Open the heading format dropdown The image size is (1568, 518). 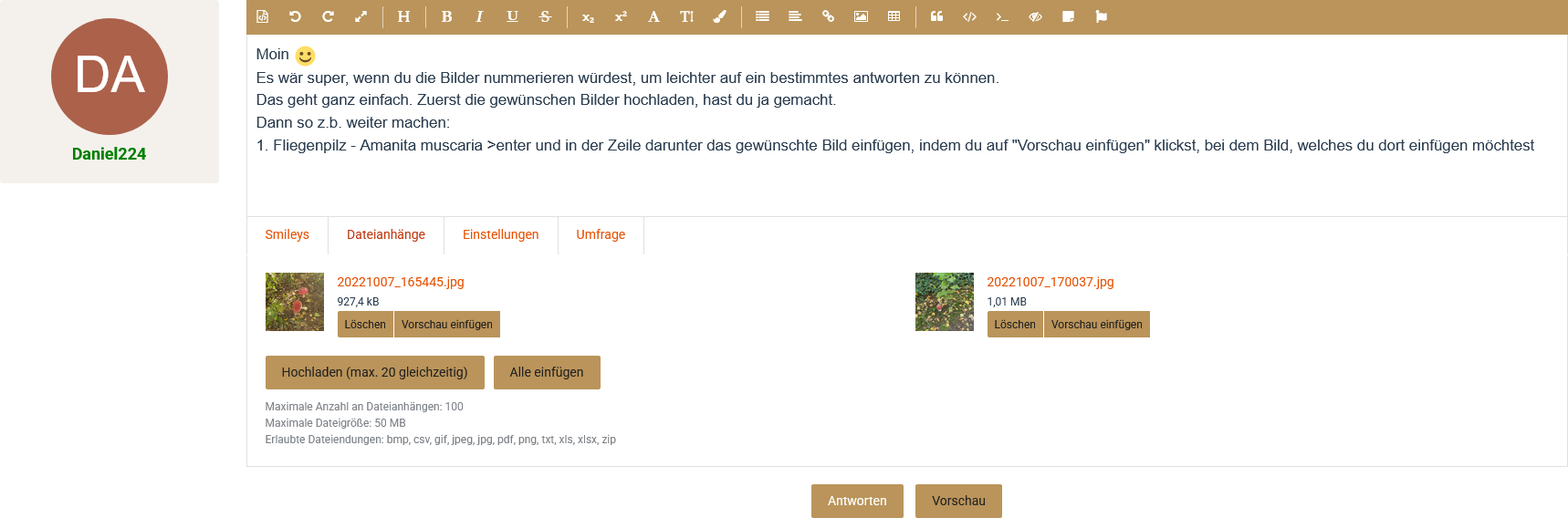tap(403, 16)
